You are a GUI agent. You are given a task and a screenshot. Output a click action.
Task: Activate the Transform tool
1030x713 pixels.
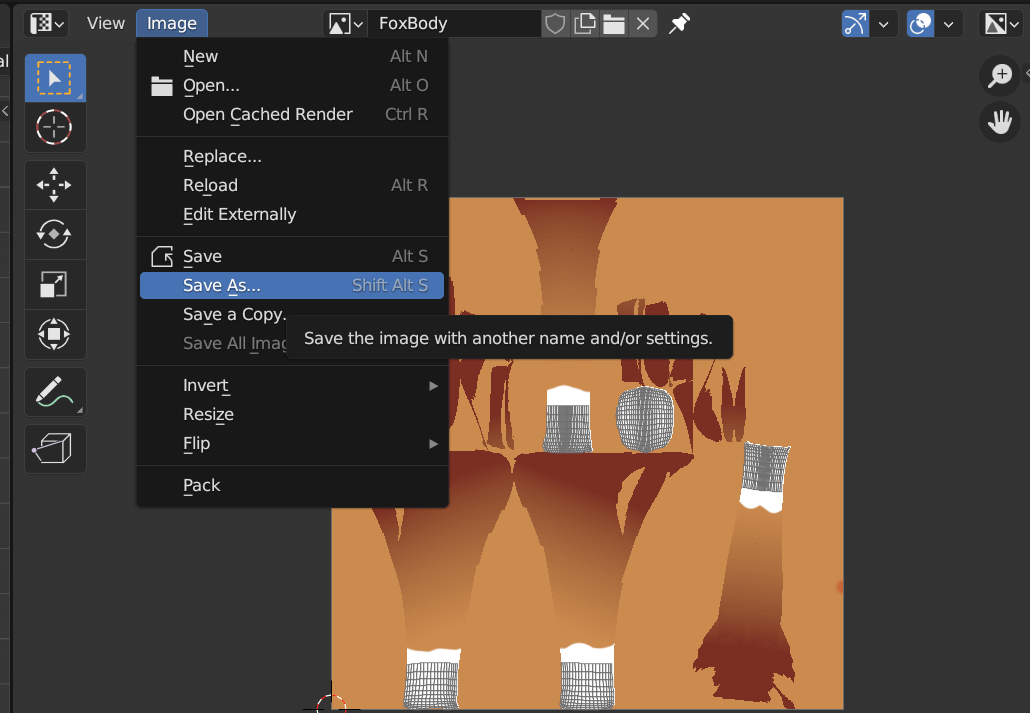[55, 334]
